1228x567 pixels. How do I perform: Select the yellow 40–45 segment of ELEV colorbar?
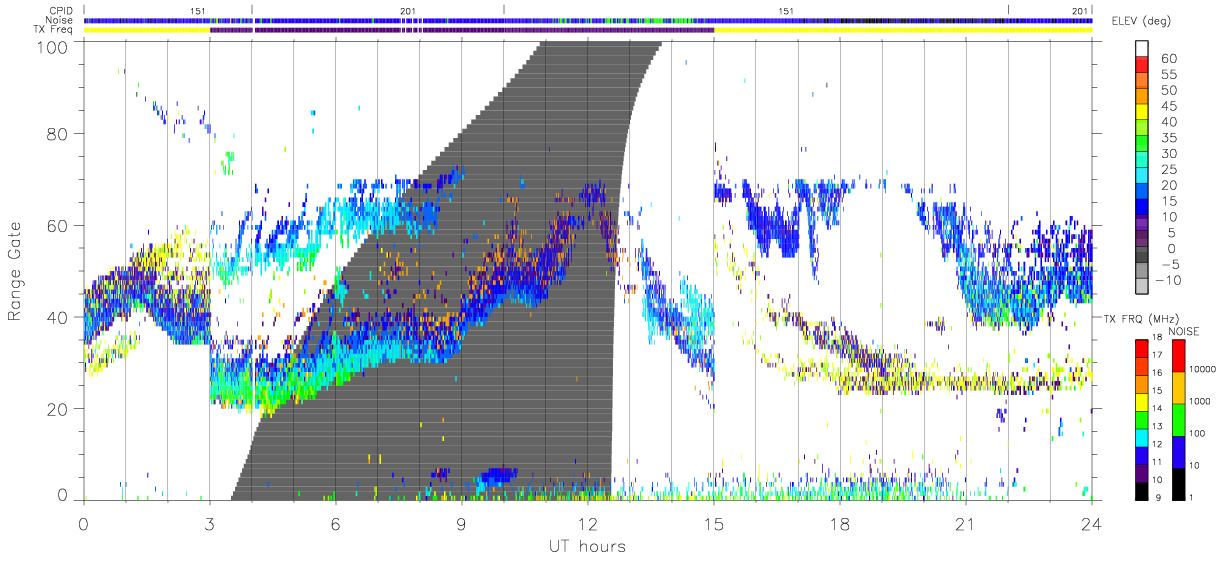pos(1141,113)
